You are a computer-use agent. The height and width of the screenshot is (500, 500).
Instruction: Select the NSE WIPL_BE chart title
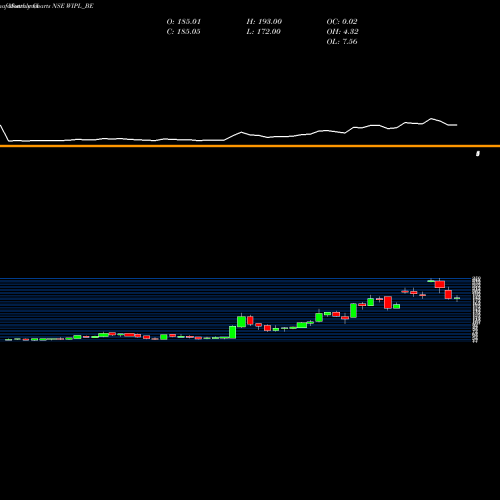pos(73,6)
